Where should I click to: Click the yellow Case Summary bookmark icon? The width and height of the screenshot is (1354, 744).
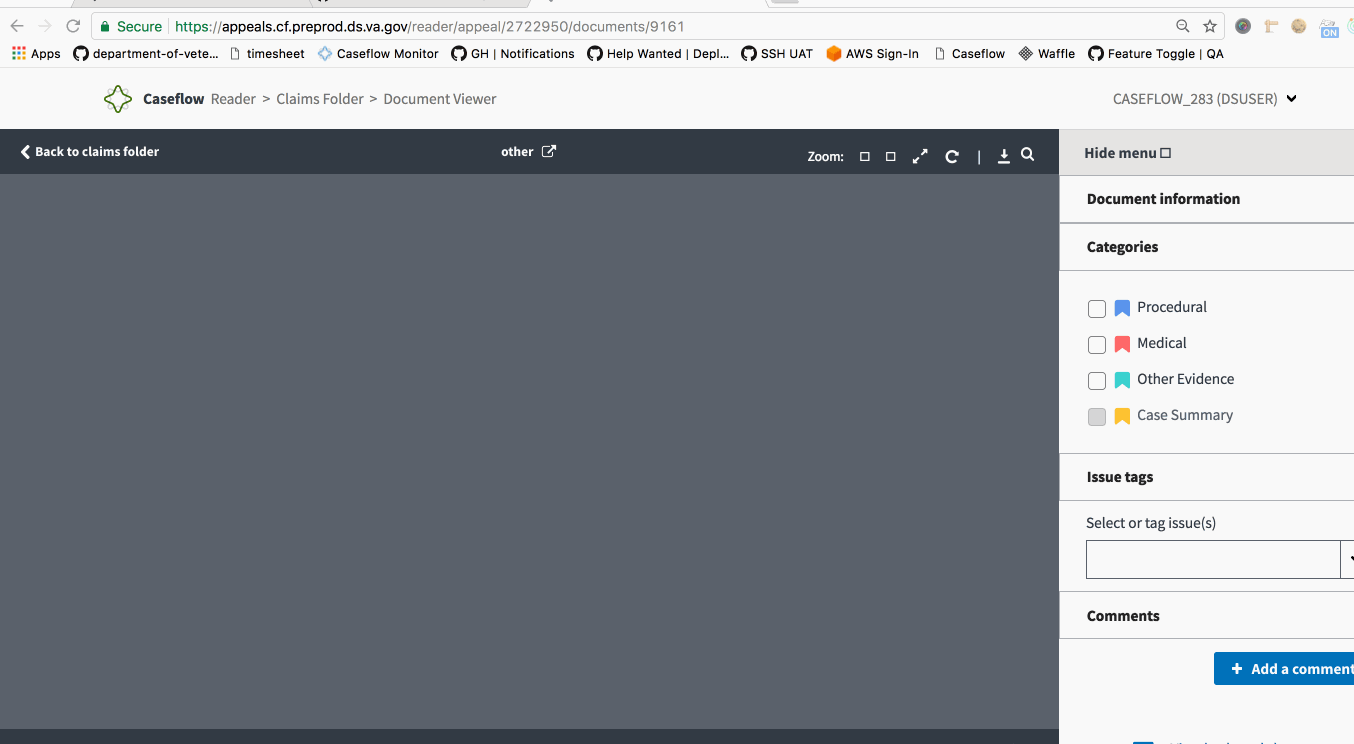pyautogui.click(x=1122, y=416)
